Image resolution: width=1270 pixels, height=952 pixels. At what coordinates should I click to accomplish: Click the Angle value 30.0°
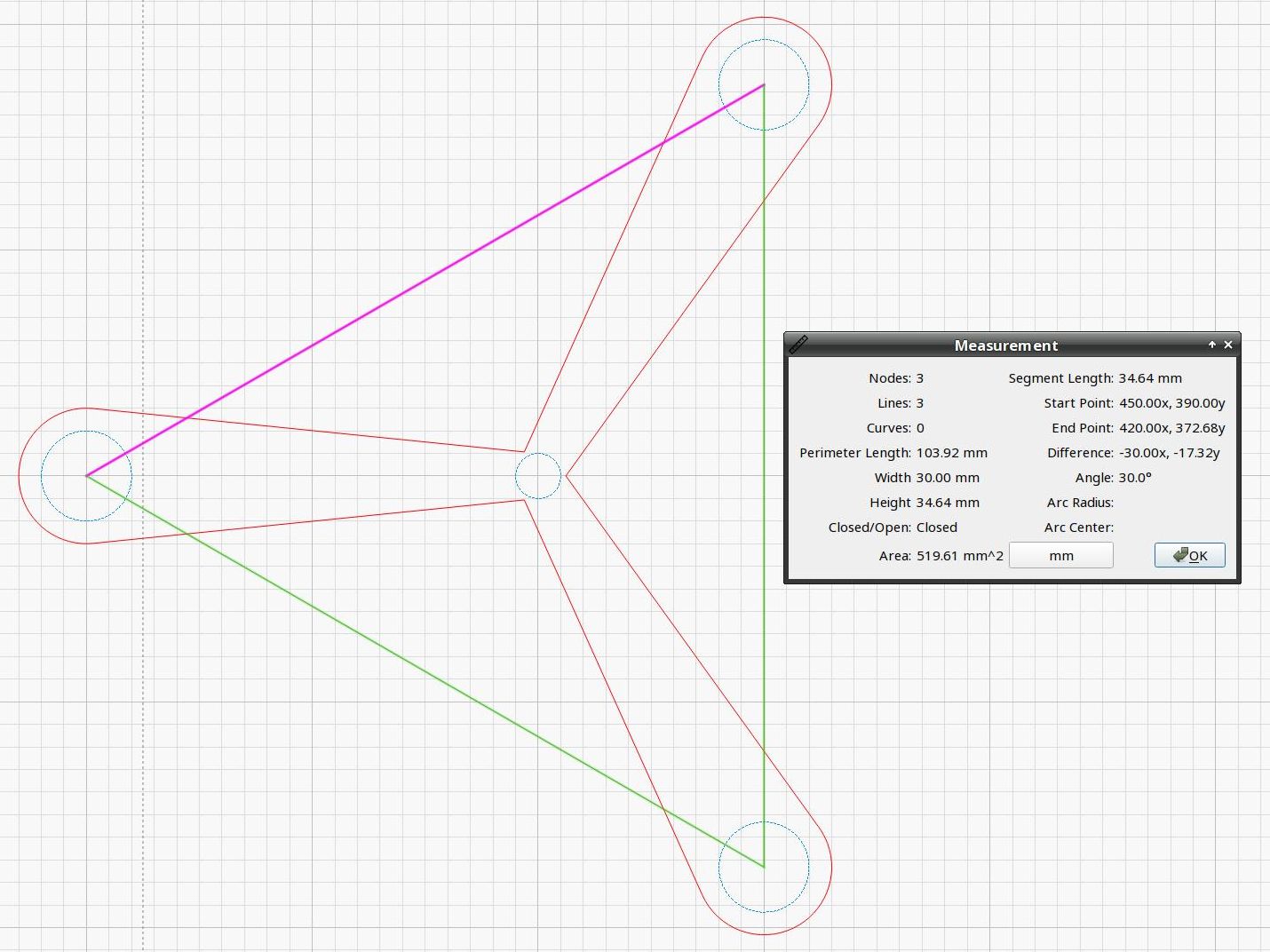coord(1135,478)
